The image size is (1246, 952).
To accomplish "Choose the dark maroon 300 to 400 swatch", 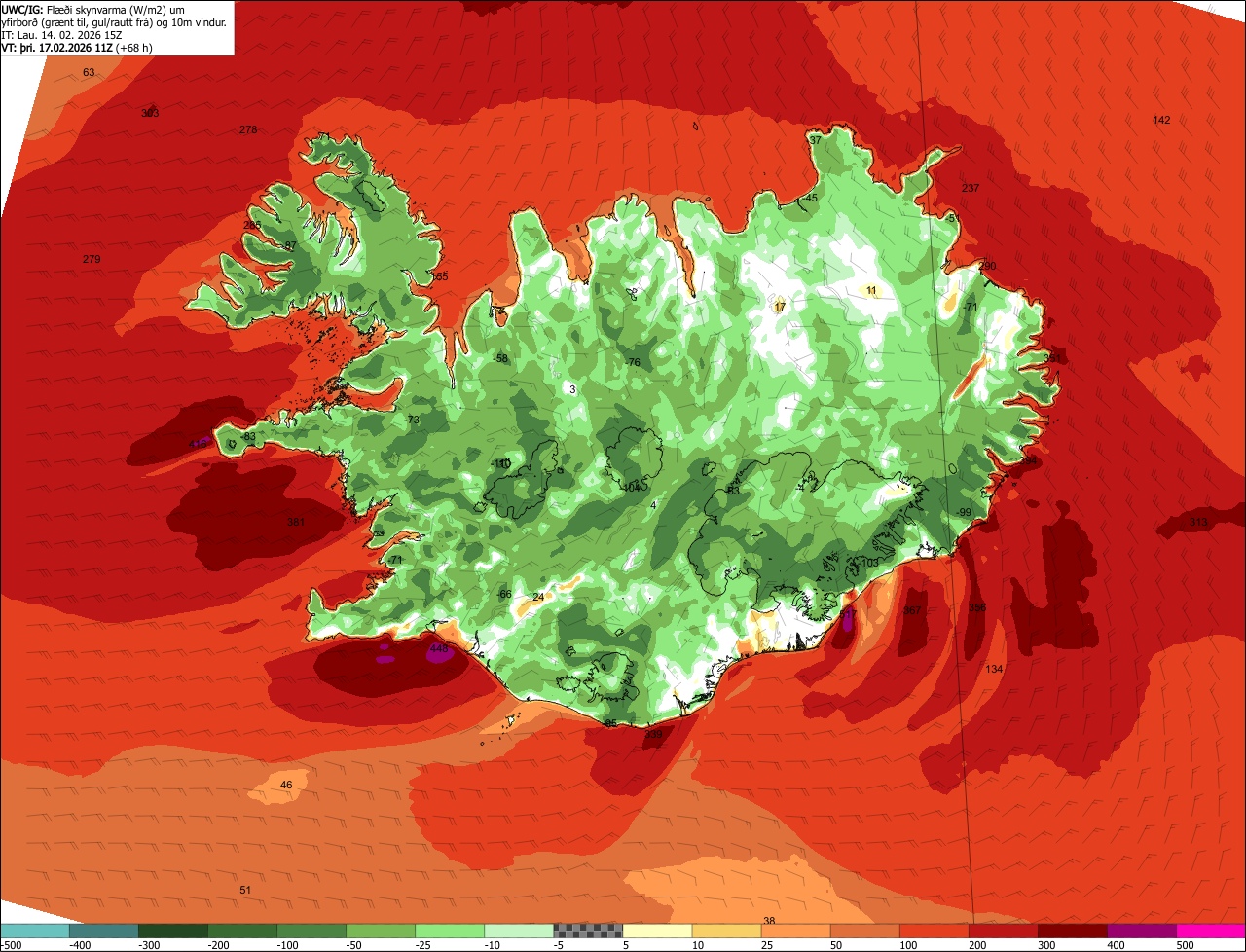I will [x=1072, y=931].
